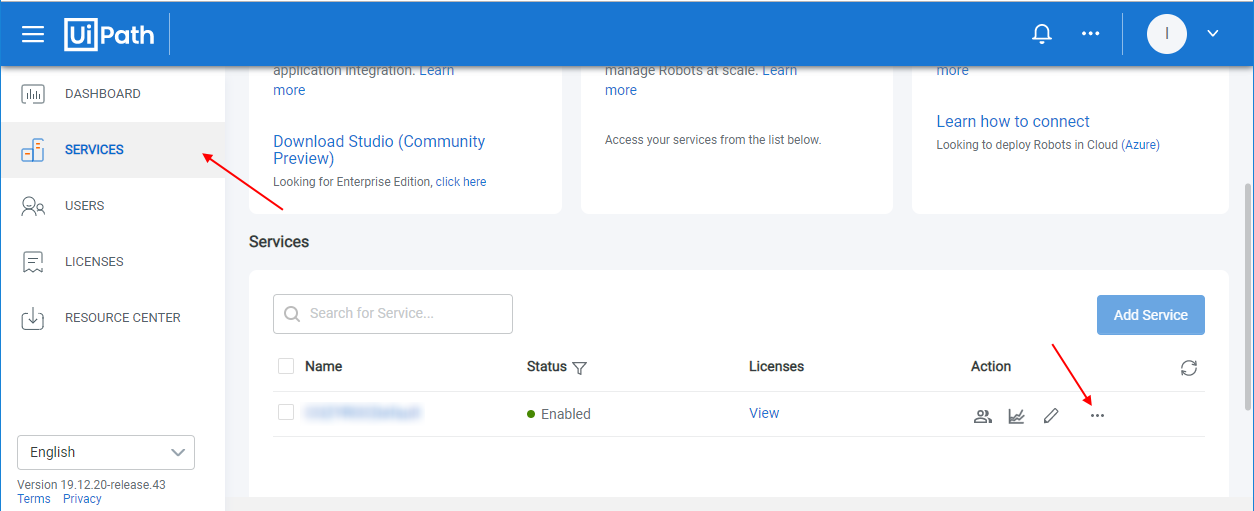
Task: Click the Licenses column header
Action: [776, 367]
